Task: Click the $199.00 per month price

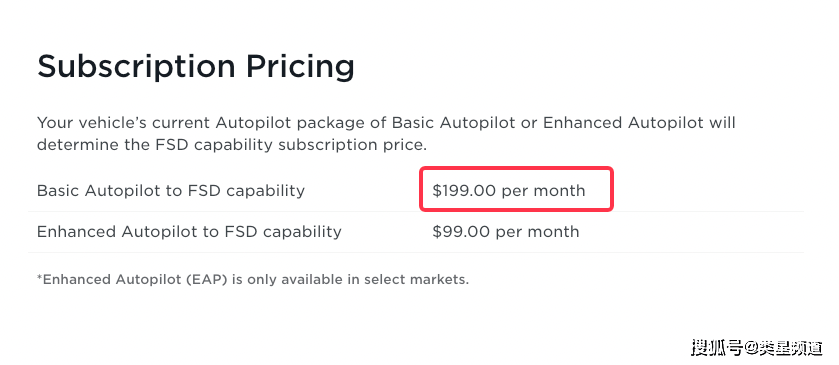Action: 508,191
